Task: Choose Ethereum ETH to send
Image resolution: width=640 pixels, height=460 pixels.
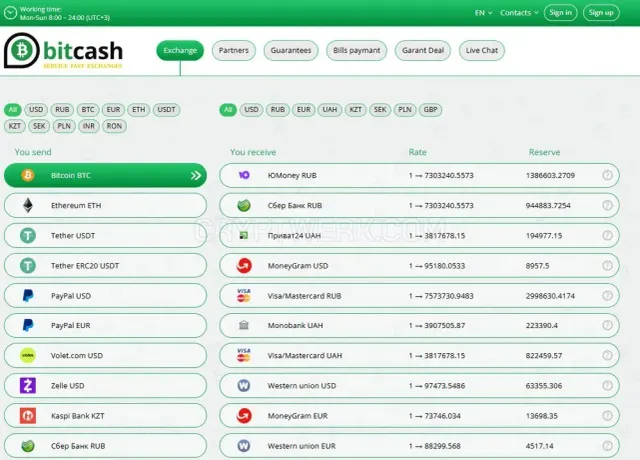Action: pos(105,205)
